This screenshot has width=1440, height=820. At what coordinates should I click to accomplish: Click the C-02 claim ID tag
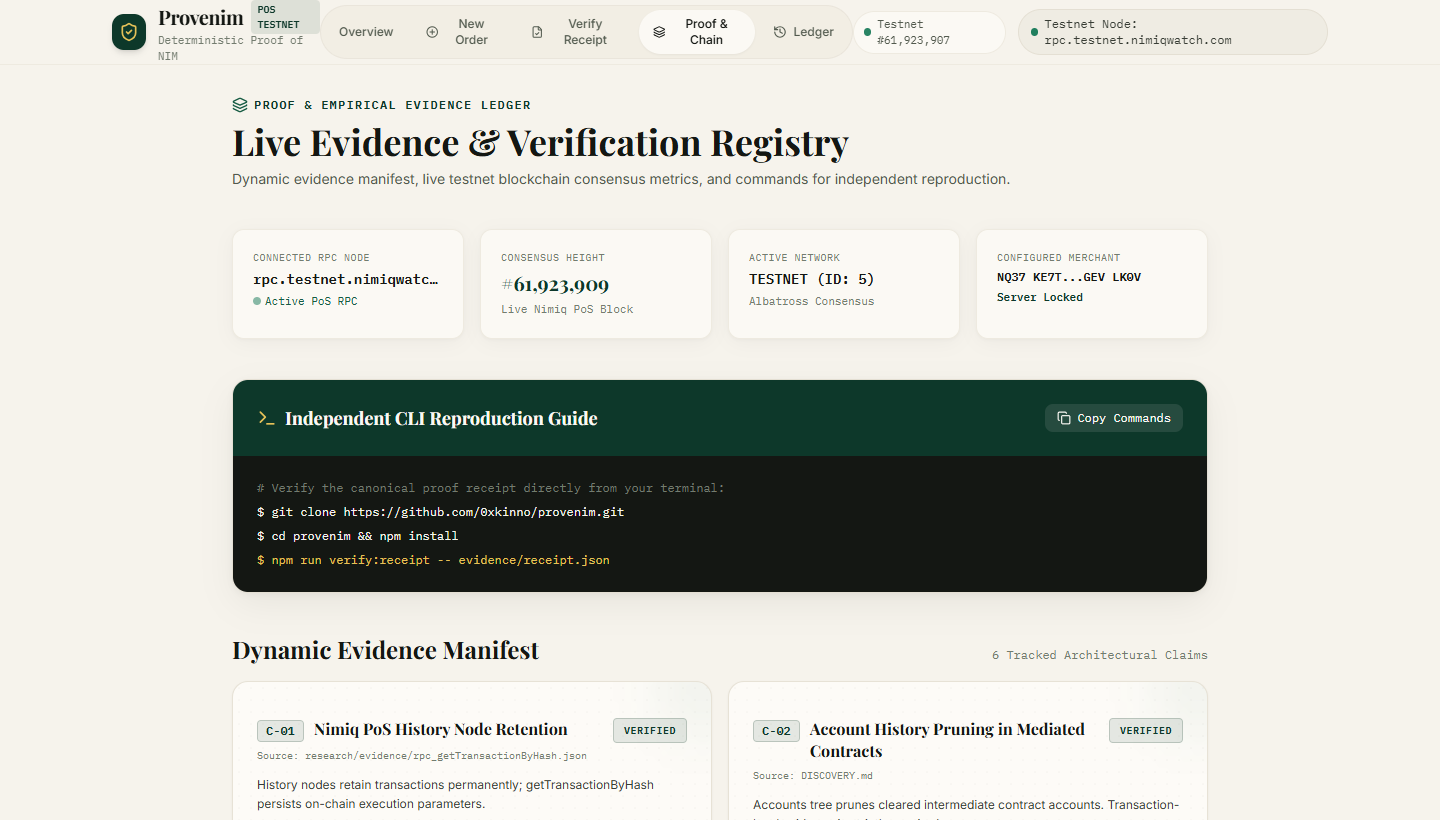776,731
